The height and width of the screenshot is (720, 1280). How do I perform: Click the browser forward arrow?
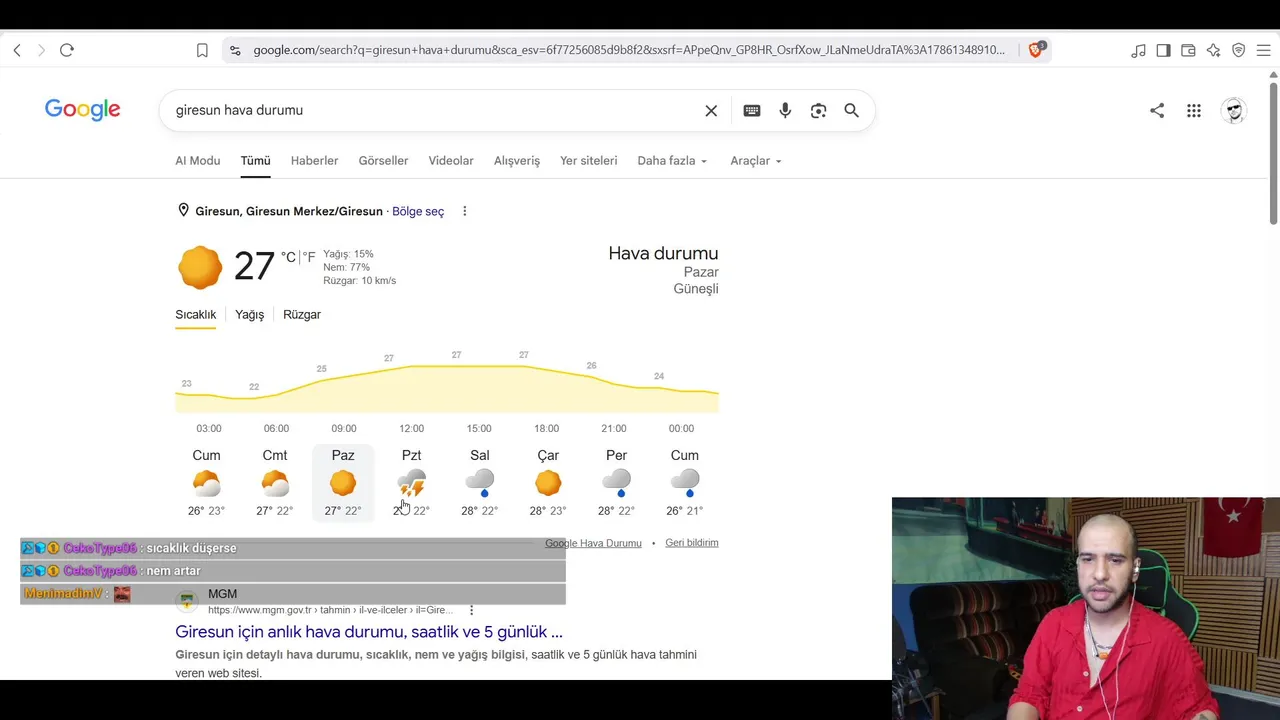[41, 50]
